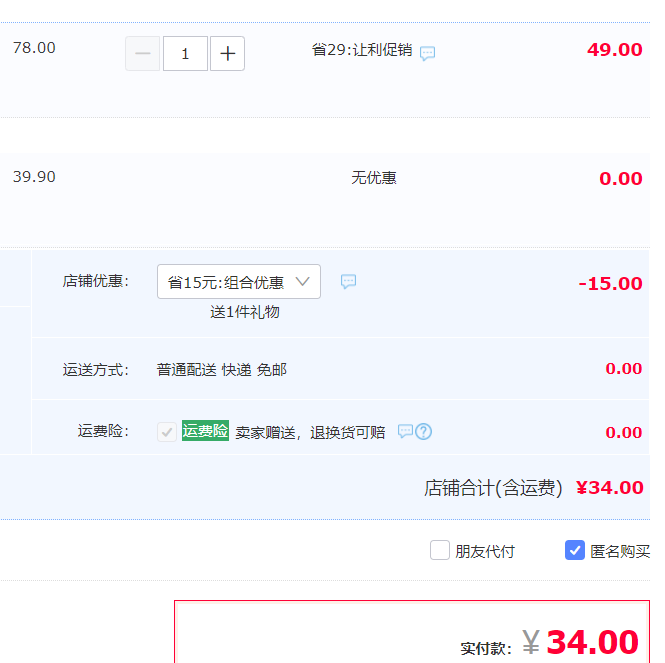Click the 朋友代付 label text
665x663 pixels.
pyautogui.click(x=485, y=551)
